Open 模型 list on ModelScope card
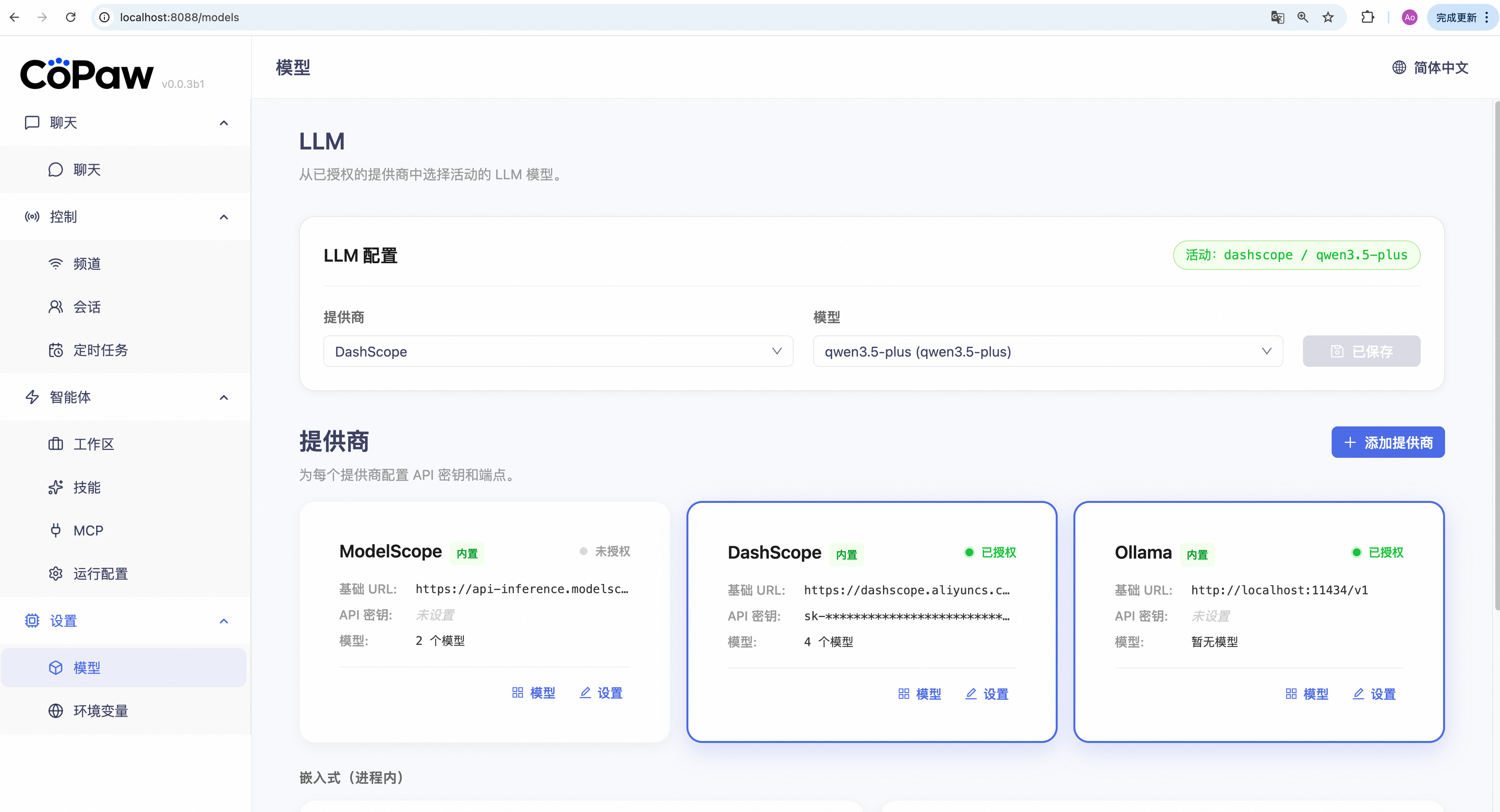 pyautogui.click(x=533, y=693)
